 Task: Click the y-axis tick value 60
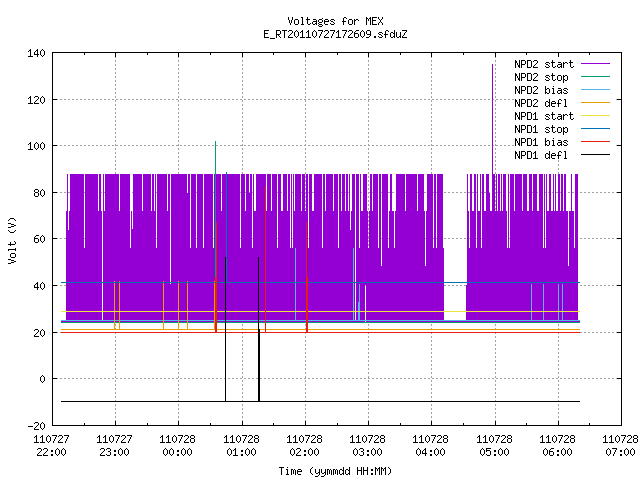point(39,239)
